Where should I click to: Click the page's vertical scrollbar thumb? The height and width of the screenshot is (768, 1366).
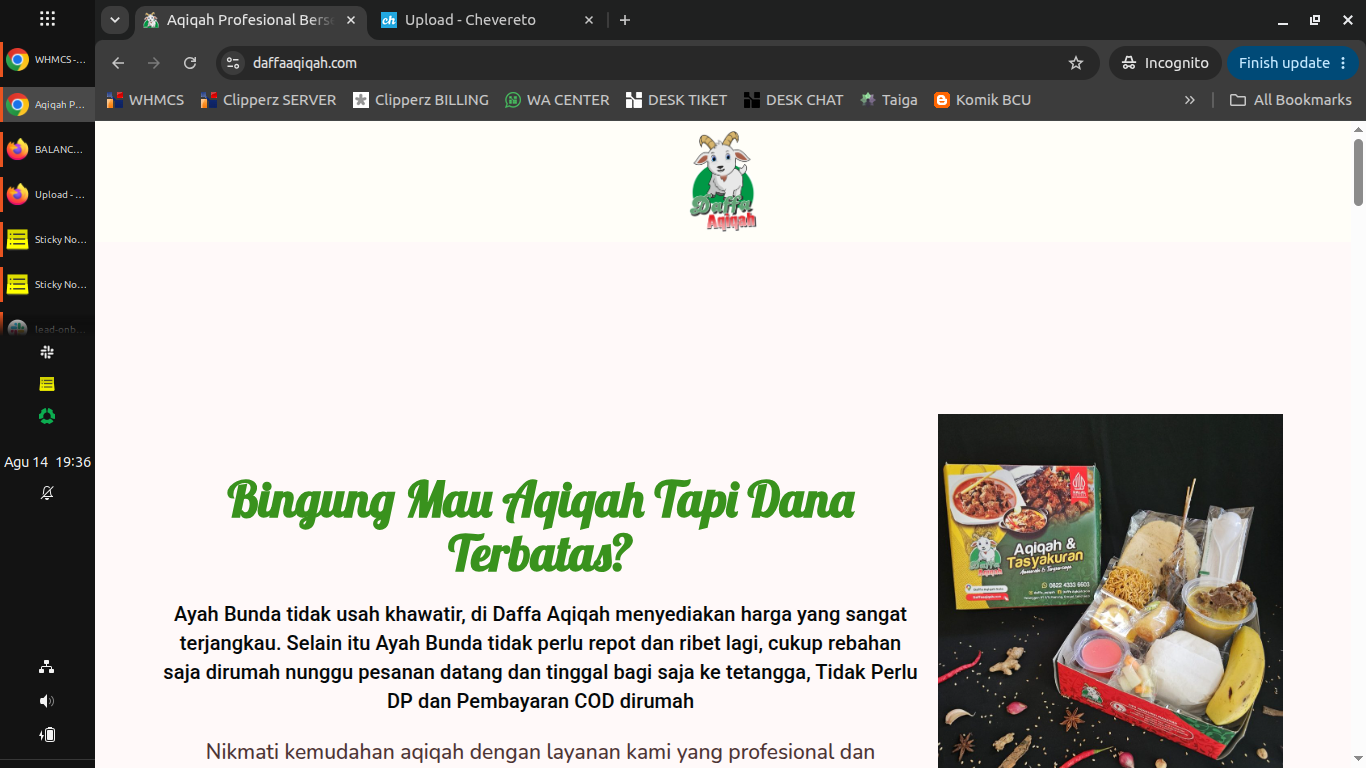(x=1359, y=172)
